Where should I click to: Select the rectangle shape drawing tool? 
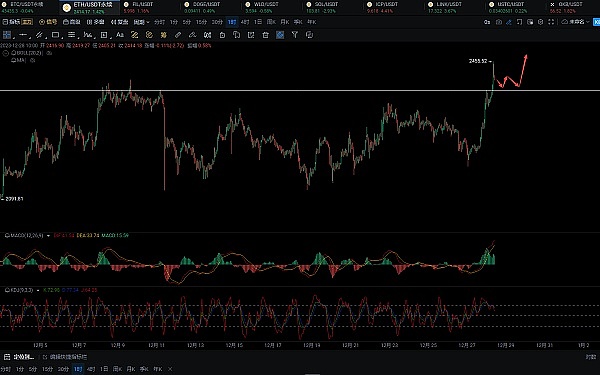tap(55, 35)
